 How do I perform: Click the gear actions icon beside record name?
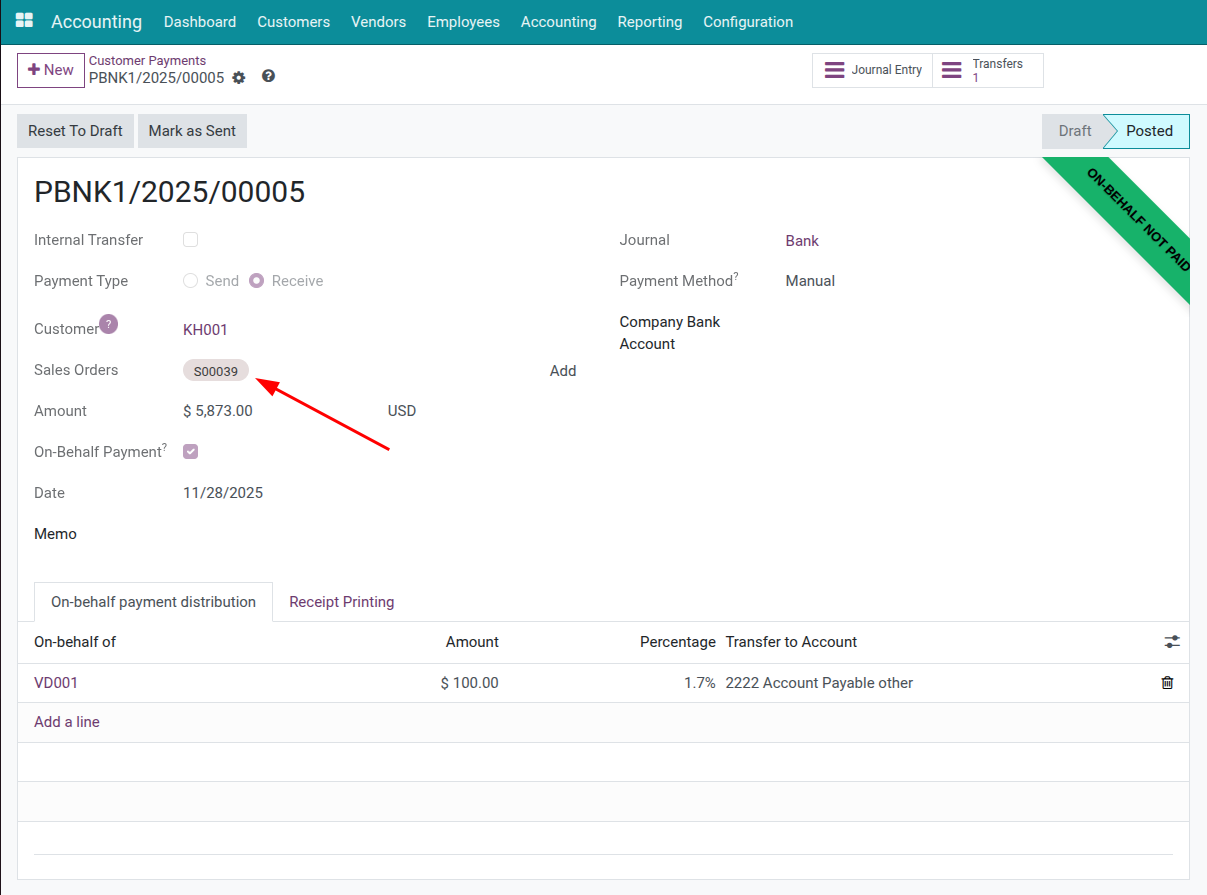point(238,78)
